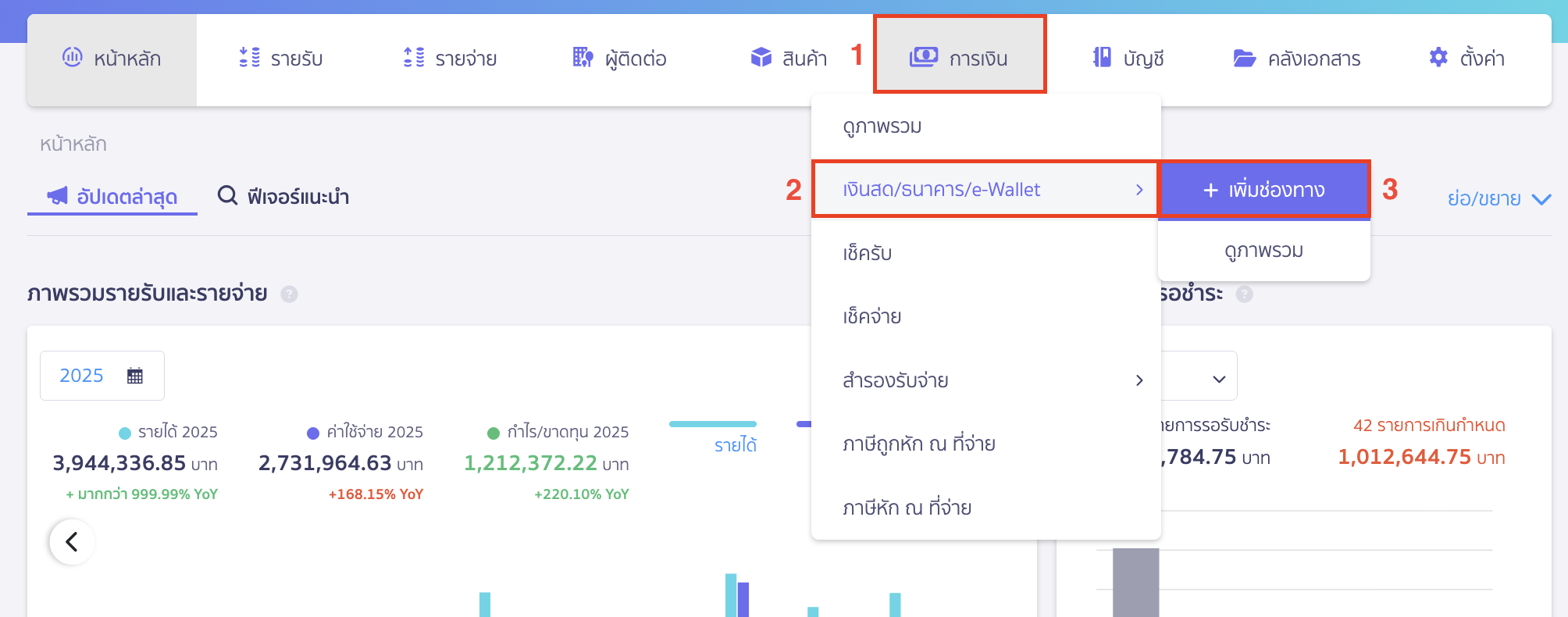The height and width of the screenshot is (617, 1568).
Task: Click the gray bar in รอชำระ chart
Action: 1135,583
